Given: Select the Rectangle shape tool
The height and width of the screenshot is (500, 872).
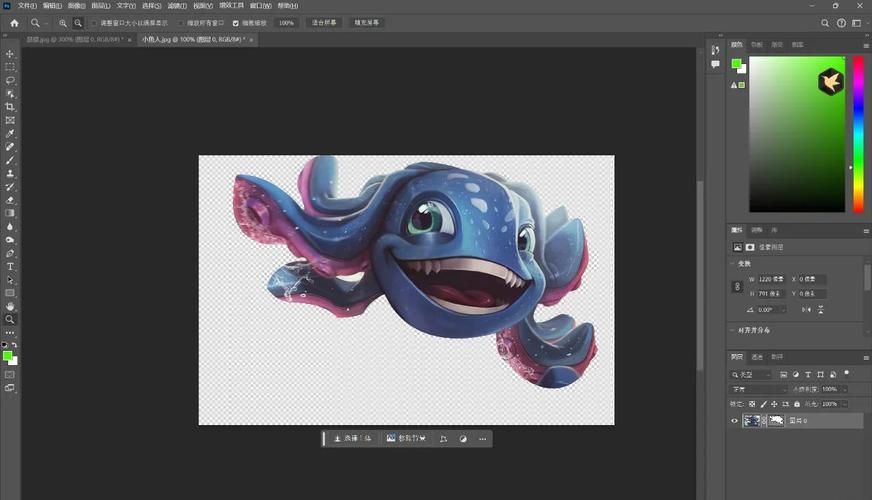Looking at the screenshot, I should coord(10,293).
